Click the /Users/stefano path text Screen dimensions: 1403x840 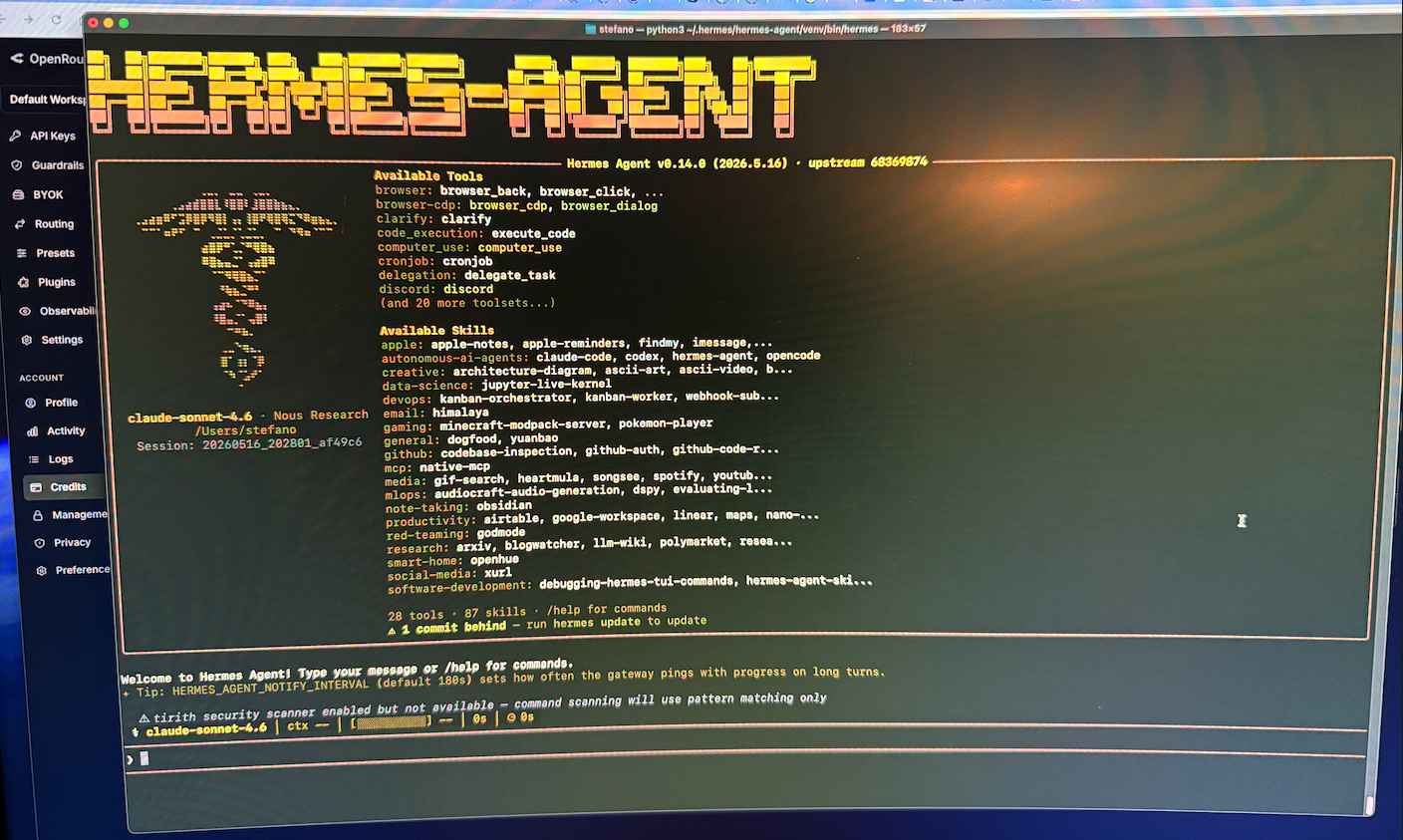pos(246,430)
